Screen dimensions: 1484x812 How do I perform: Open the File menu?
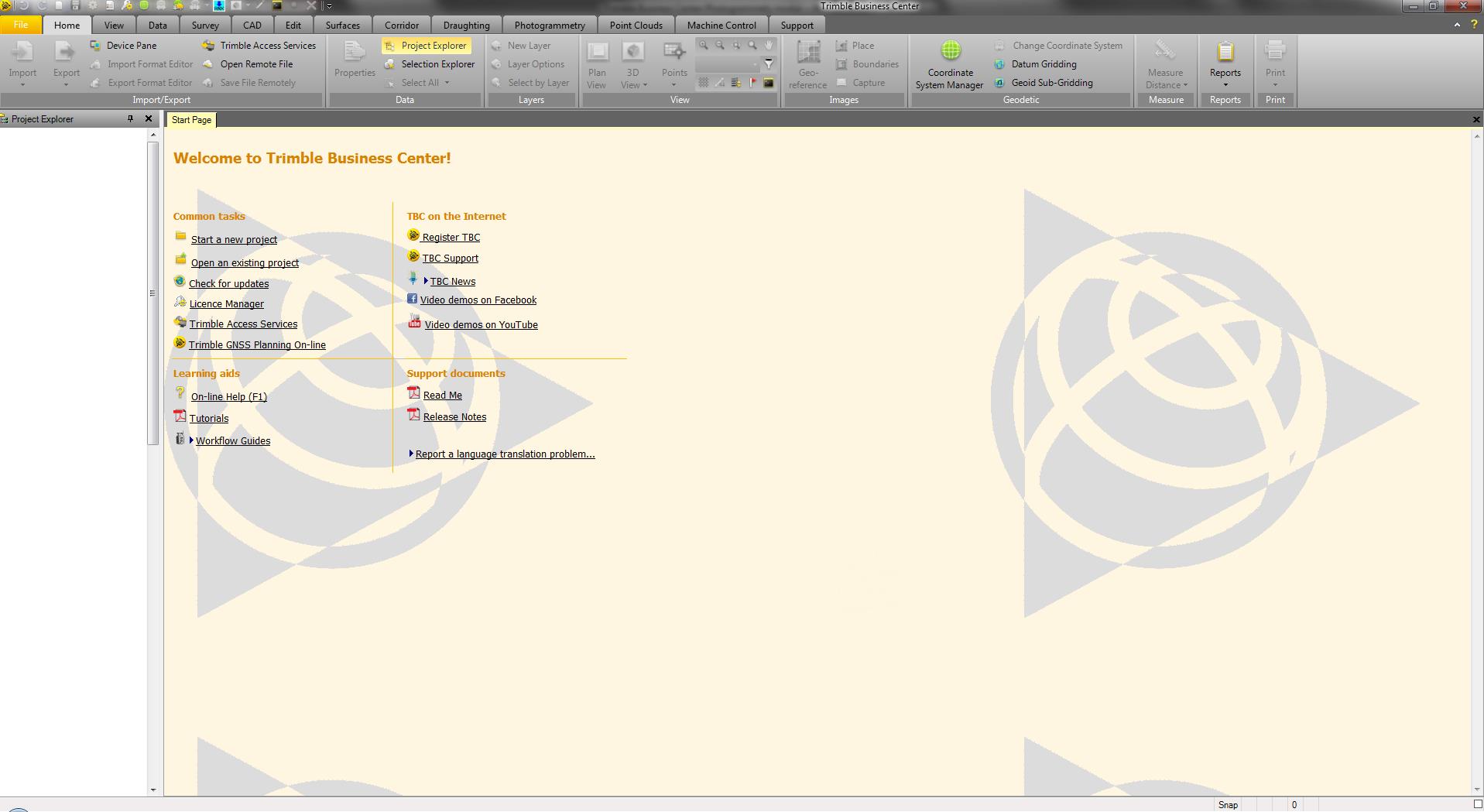click(x=21, y=25)
